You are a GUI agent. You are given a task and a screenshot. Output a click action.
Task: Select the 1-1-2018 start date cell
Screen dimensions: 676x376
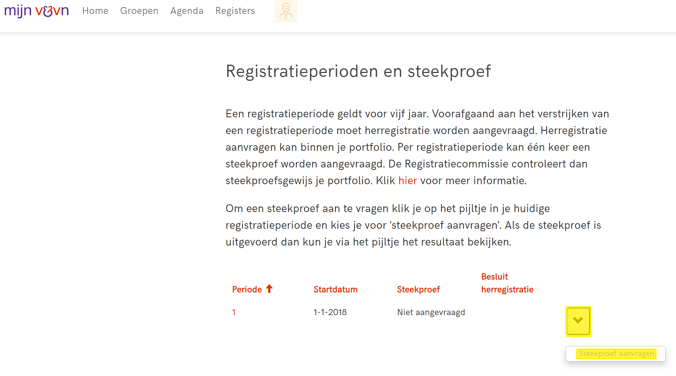pos(330,312)
